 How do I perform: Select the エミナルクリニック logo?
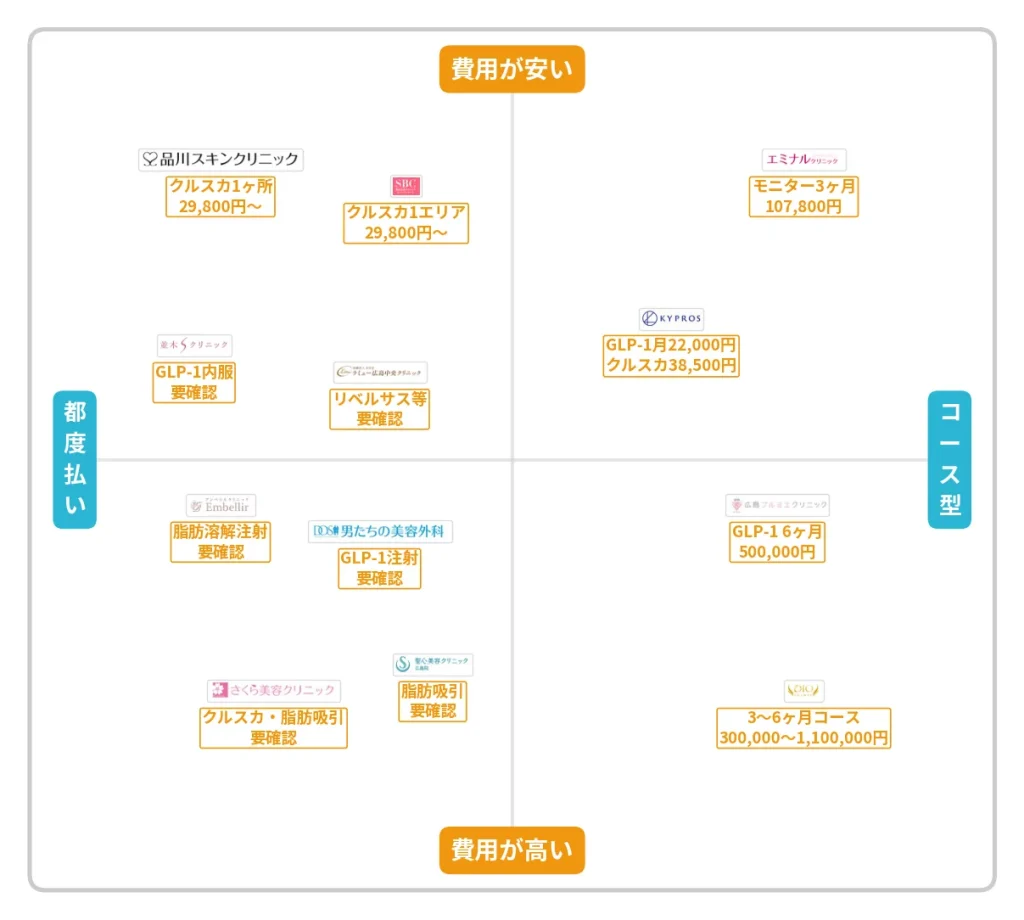[x=804, y=159]
